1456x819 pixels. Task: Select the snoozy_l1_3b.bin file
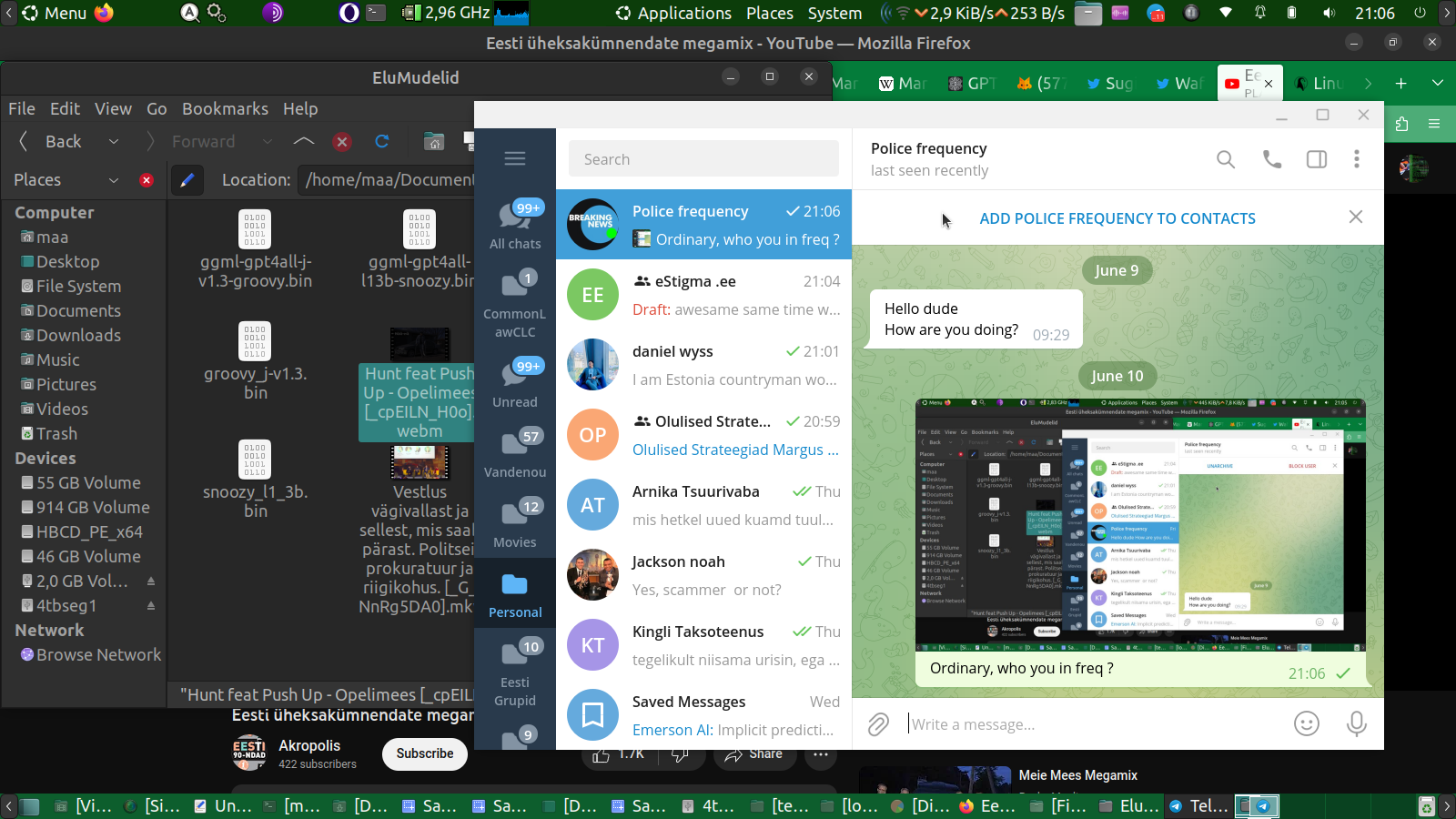(256, 480)
